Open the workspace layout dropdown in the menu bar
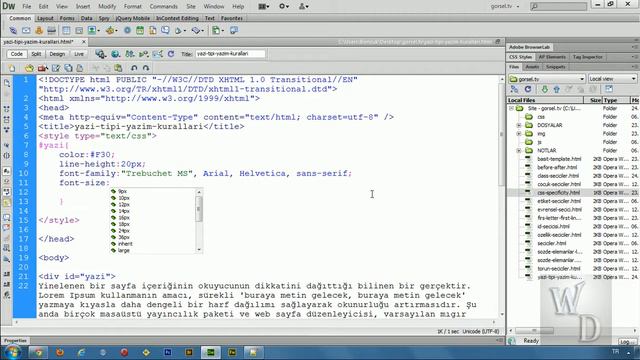Image resolution: width=640 pixels, height=360 pixels. coord(264,7)
